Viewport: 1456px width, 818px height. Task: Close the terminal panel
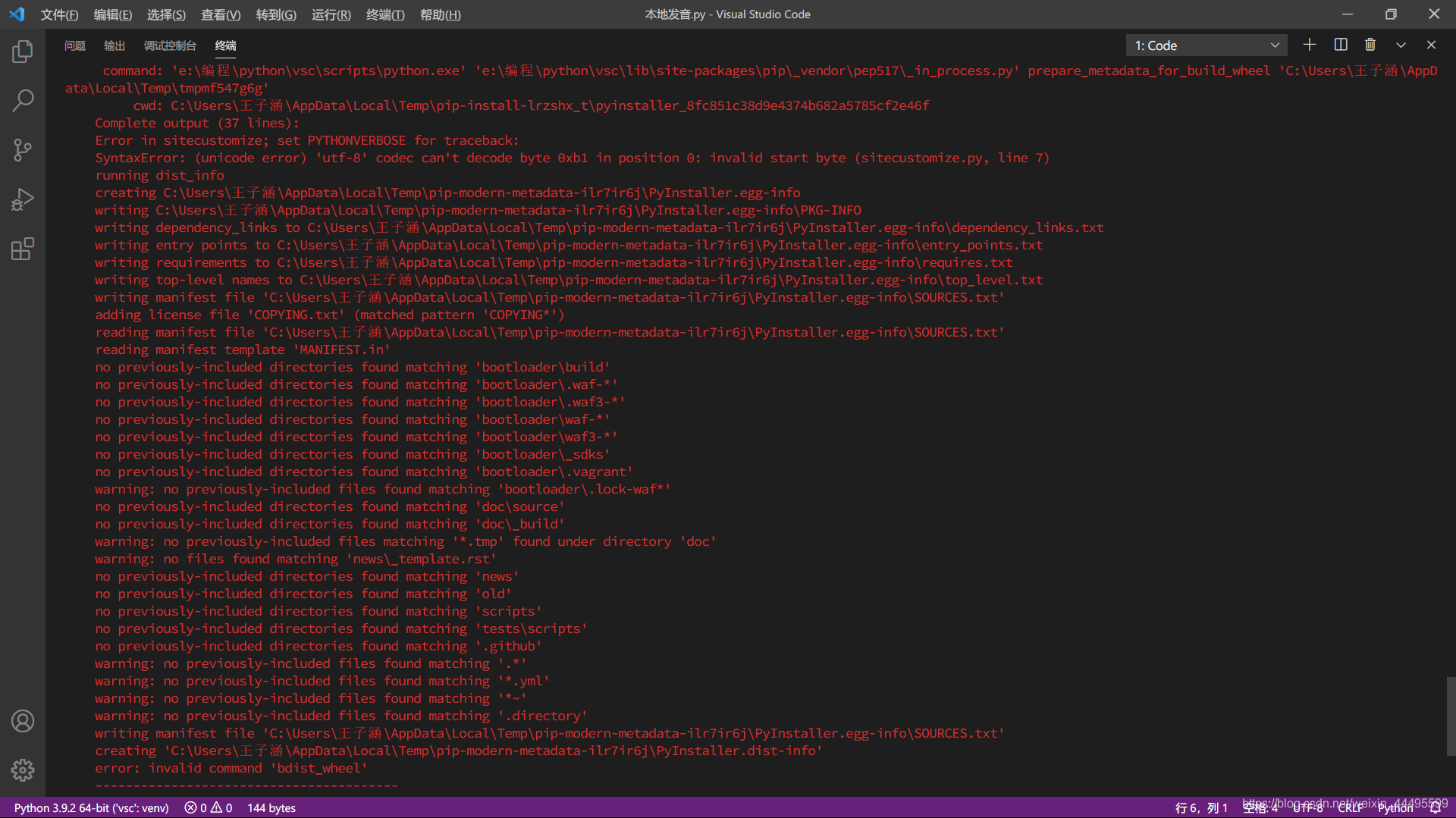[1431, 45]
